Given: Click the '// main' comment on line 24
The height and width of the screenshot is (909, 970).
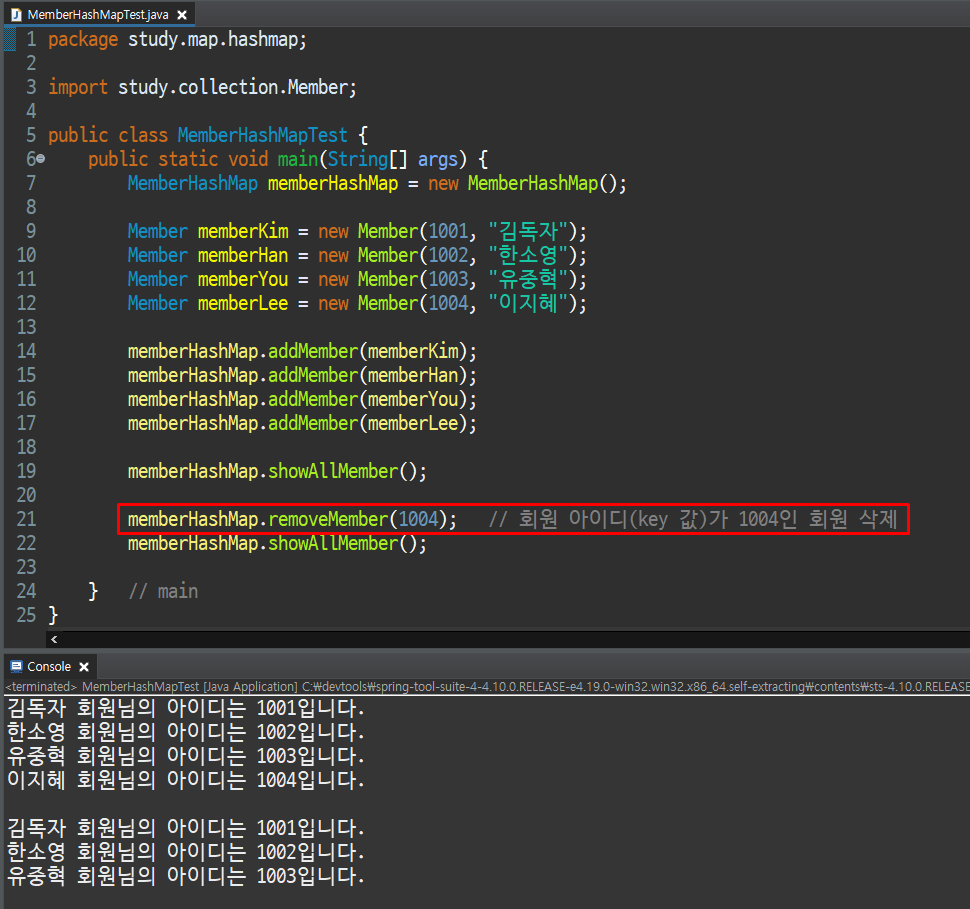Looking at the screenshot, I should click(163, 592).
